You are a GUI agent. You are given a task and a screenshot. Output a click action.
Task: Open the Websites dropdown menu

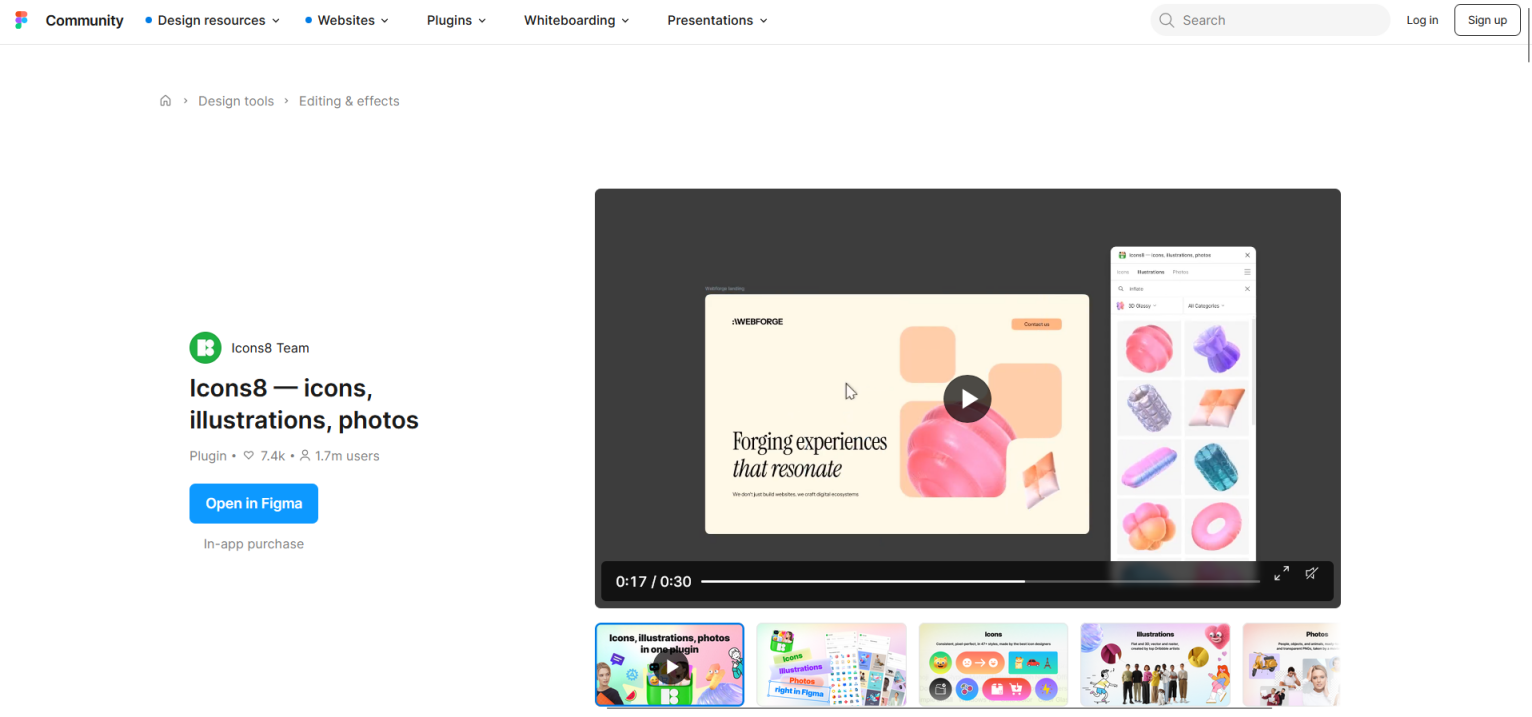click(x=346, y=20)
